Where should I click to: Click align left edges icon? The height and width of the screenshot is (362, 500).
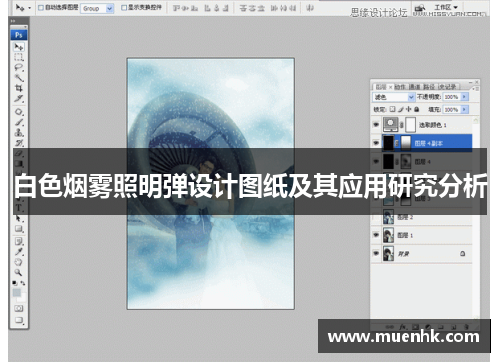pos(208,8)
